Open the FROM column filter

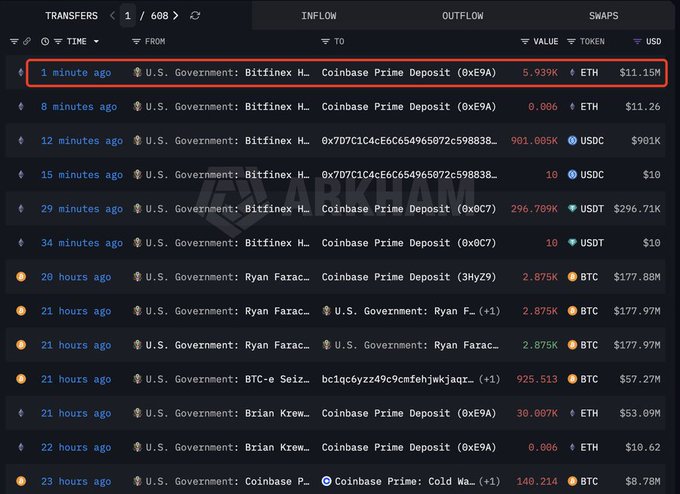coord(136,41)
